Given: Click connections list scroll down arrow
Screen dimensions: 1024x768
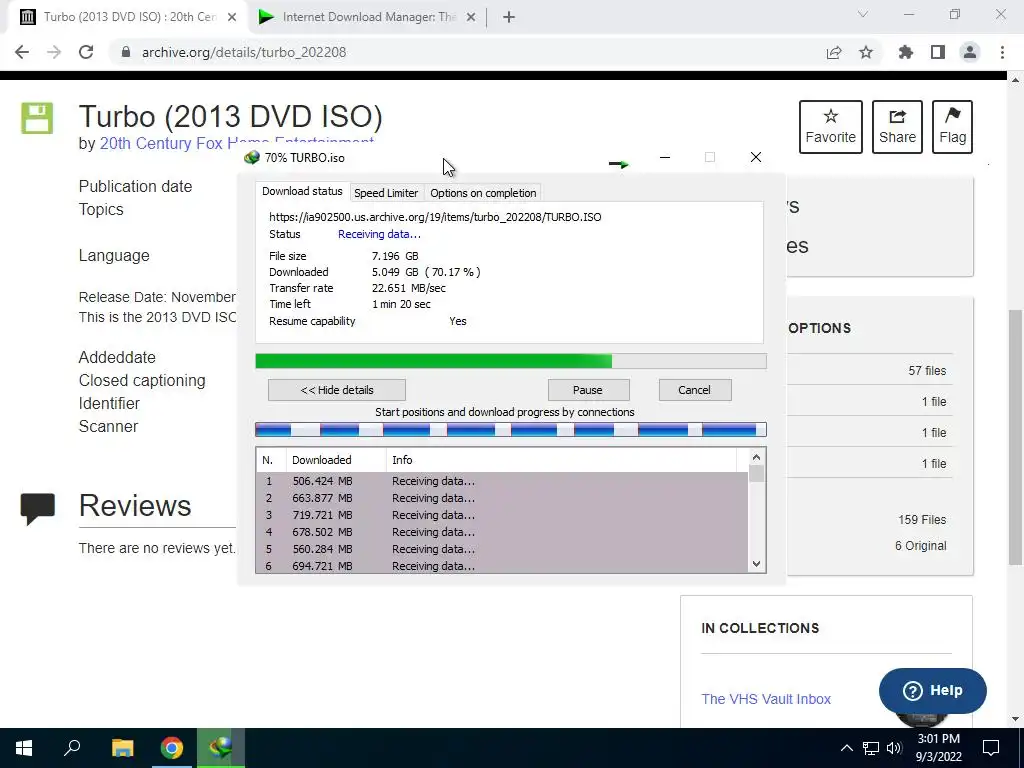Looking at the screenshot, I should pos(756,564).
